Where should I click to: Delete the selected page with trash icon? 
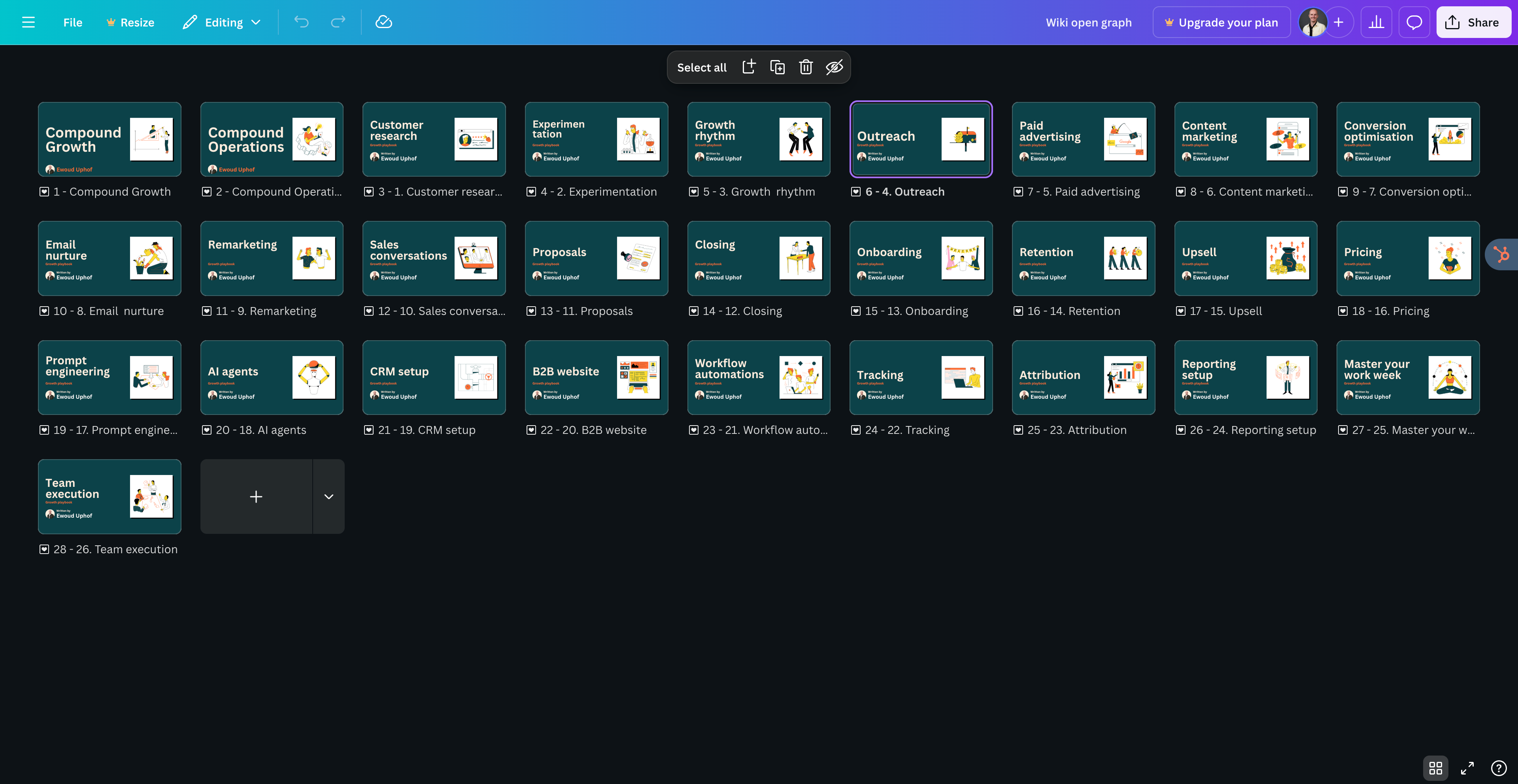[806, 67]
